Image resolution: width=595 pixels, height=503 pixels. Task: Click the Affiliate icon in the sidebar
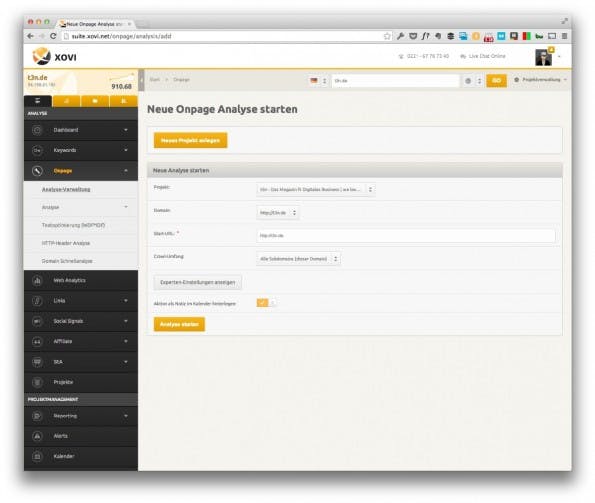(37, 342)
